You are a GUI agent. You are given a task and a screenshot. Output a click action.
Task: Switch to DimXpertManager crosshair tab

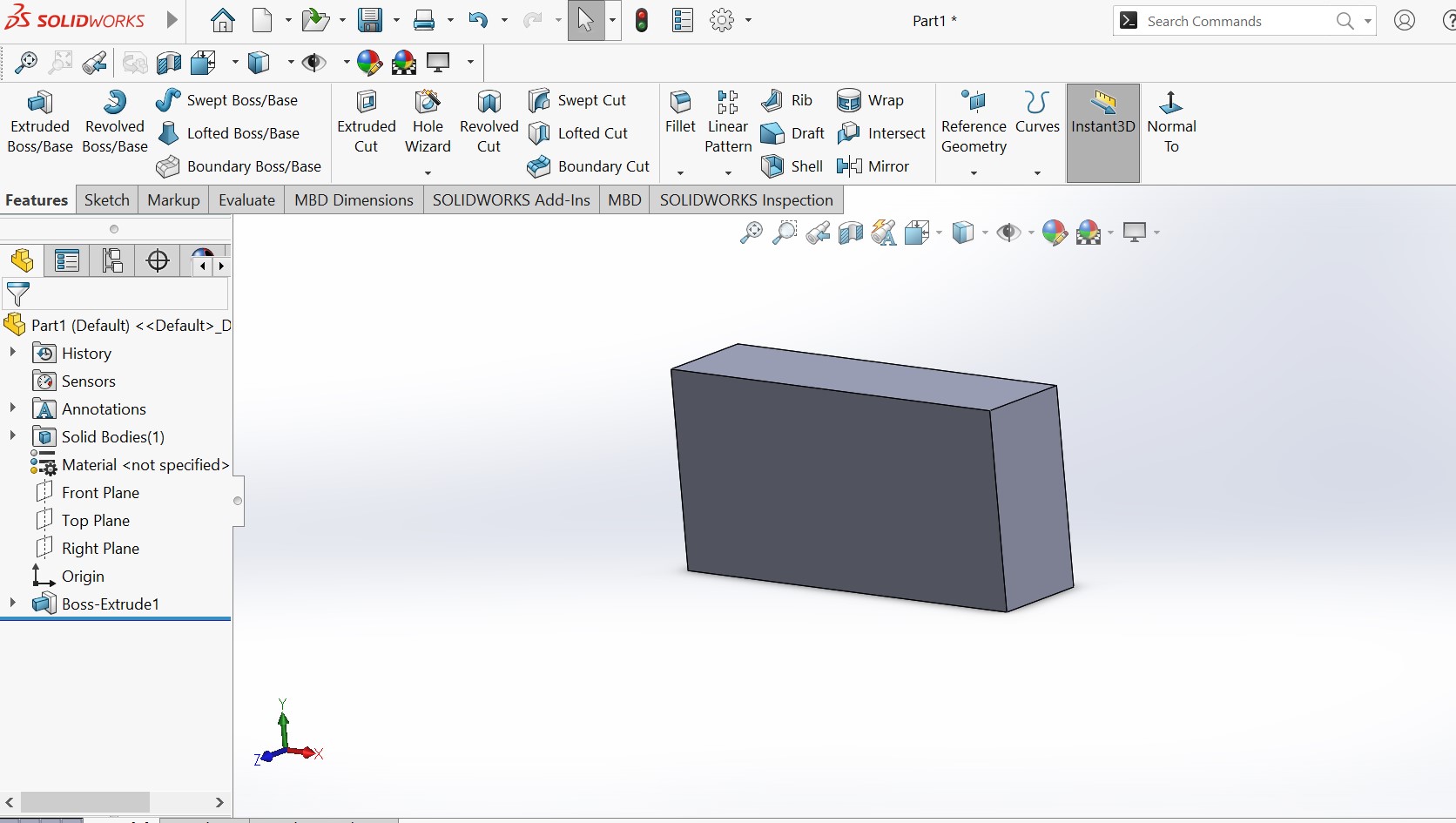pos(158,260)
